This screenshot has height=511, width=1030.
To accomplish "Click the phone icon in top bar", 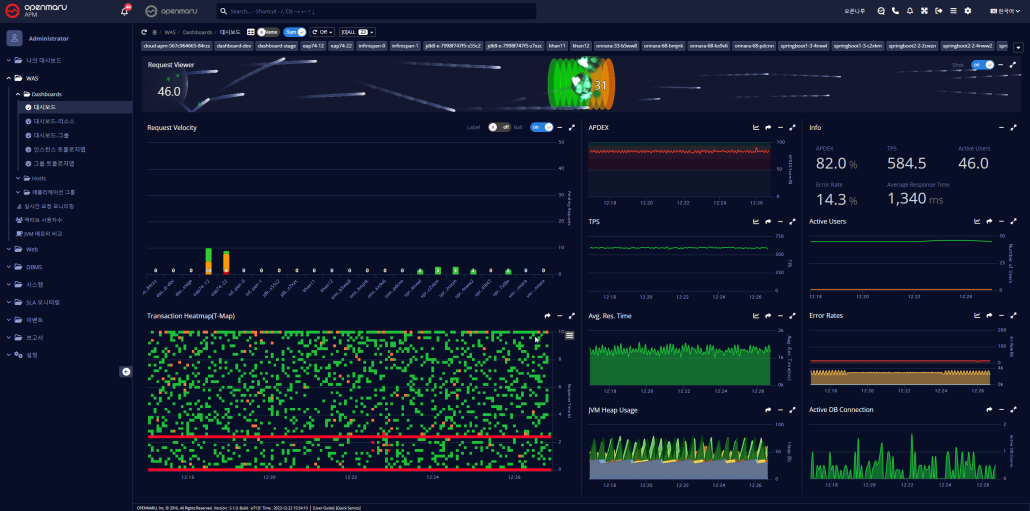I will (895, 11).
